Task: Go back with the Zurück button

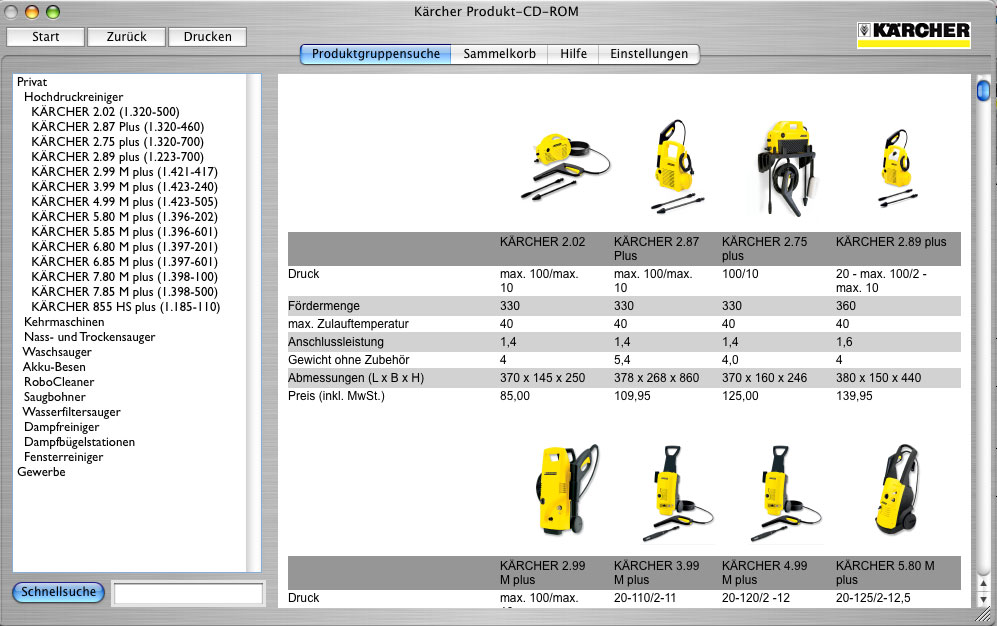Action: [x=127, y=37]
